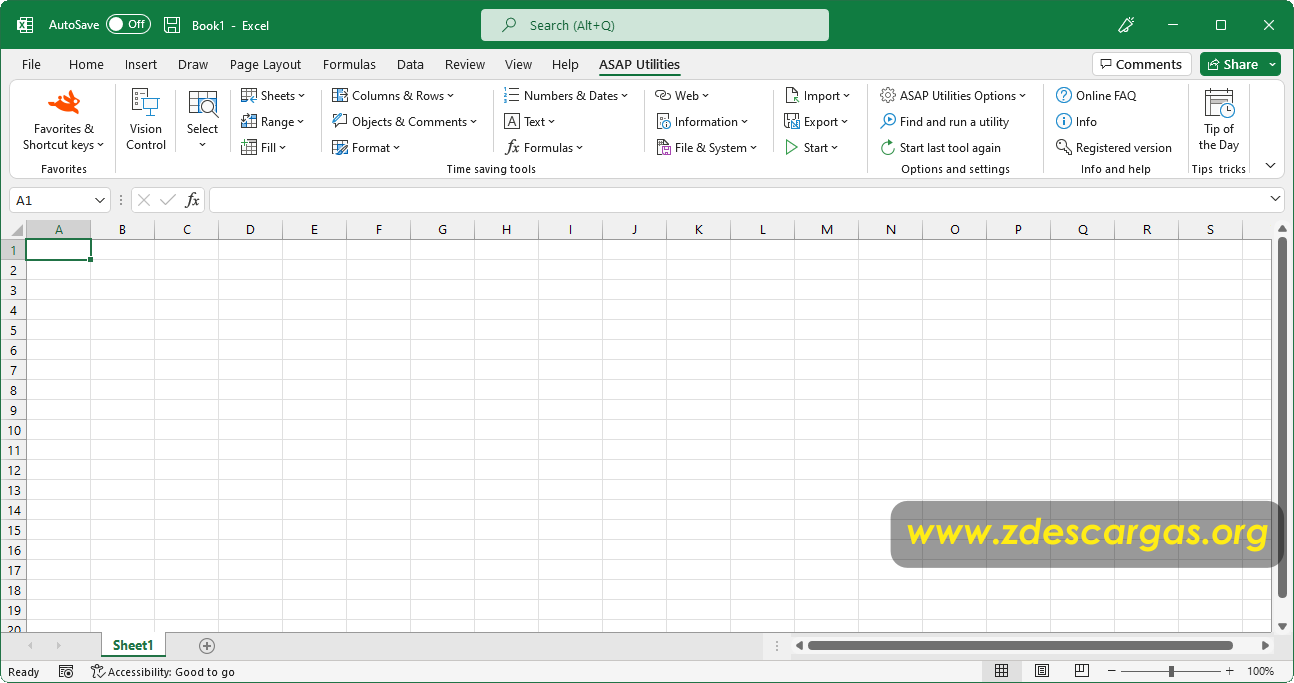Image resolution: width=1294 pixels, height=683 pixels.
Task: Switch to Page Layout view icon
Action: 1042,671
